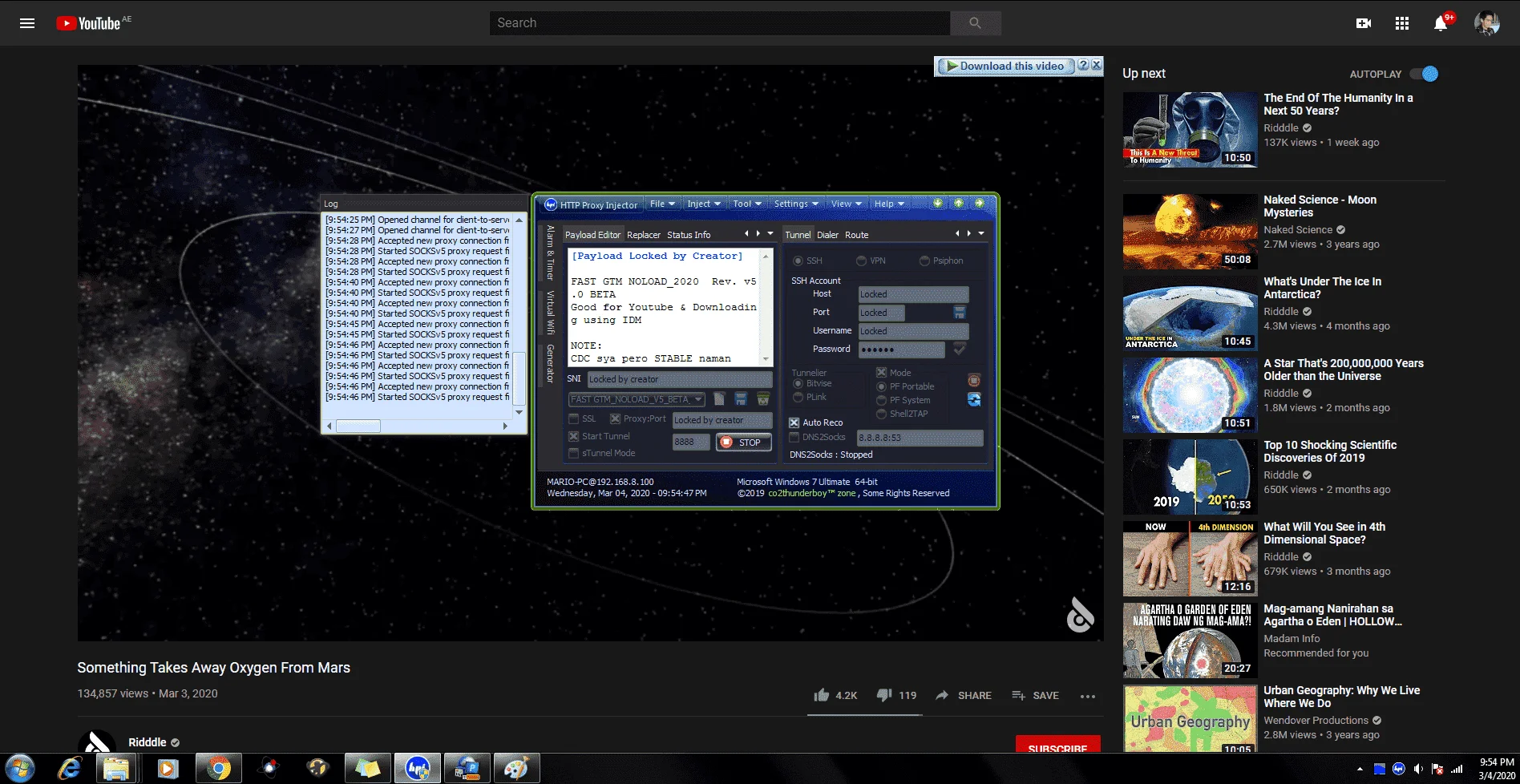Viewport: 1520px width, 784px height.
Task: Enable the sTunnel Mode checkbox
Action: 573,453
